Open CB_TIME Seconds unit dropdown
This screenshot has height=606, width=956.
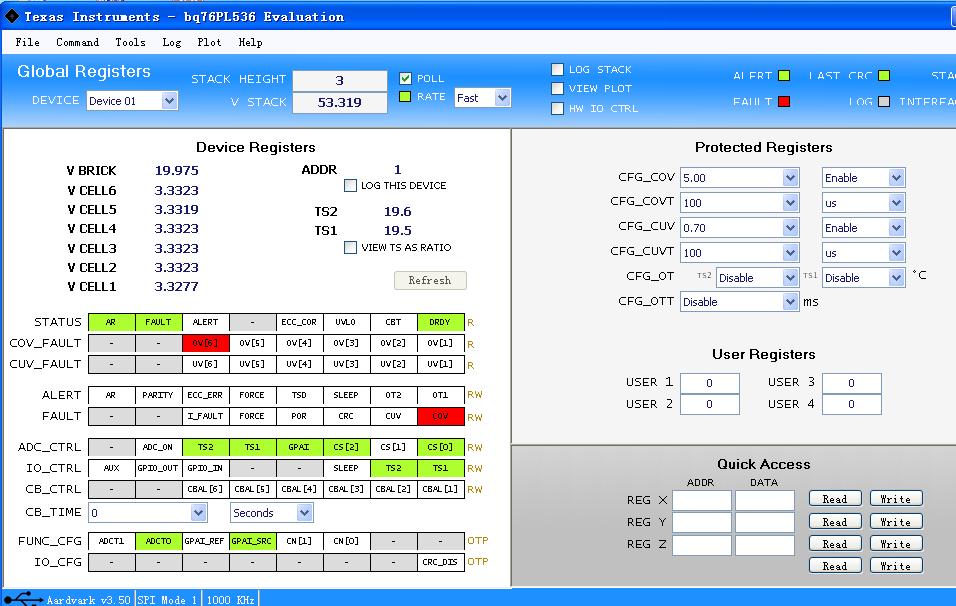coord(272,513)
